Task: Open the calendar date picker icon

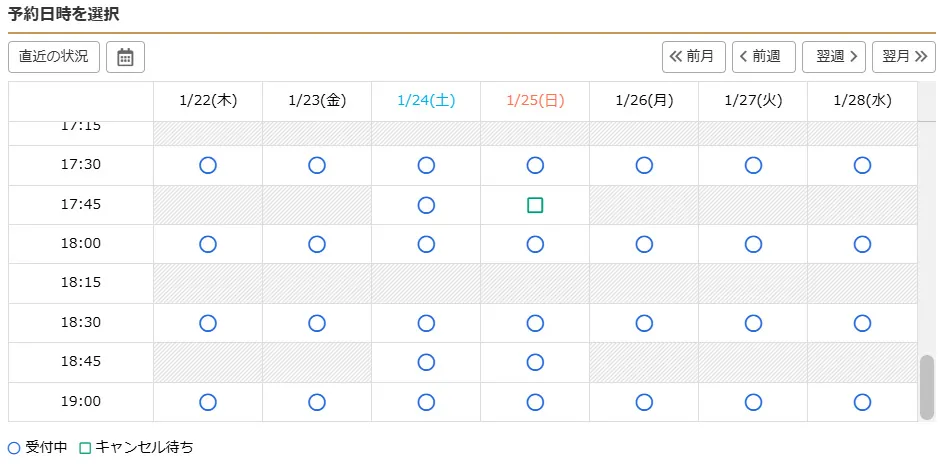Action: pos(125,57)
